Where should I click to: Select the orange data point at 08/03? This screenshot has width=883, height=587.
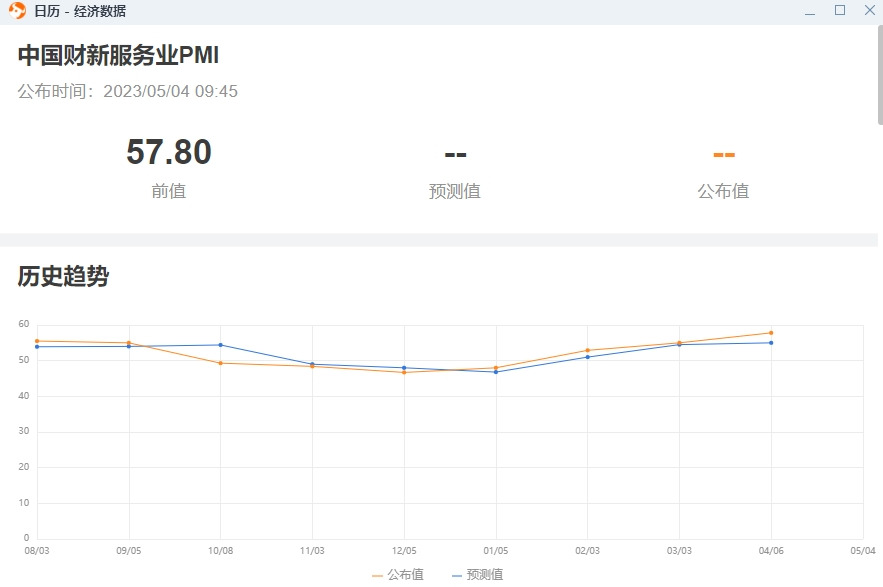click(37, 341)
